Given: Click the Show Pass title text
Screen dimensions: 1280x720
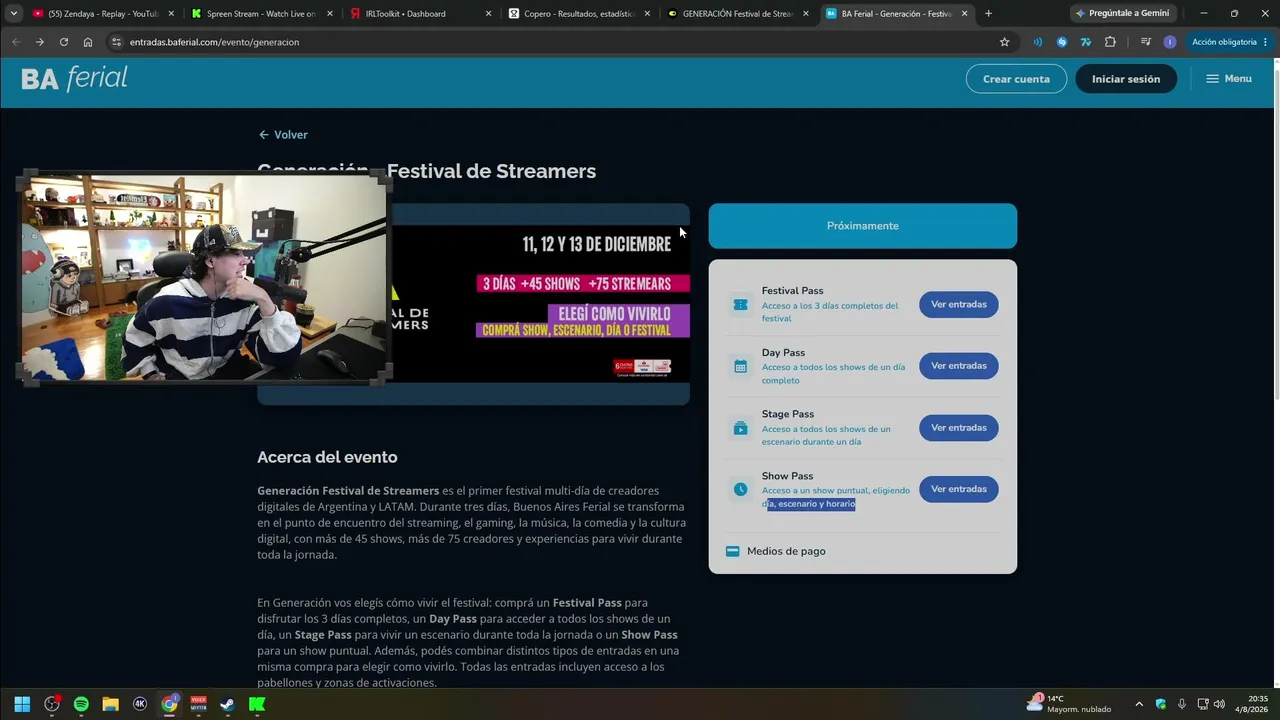Looking at the screenshot, I should tap(787, 476).
